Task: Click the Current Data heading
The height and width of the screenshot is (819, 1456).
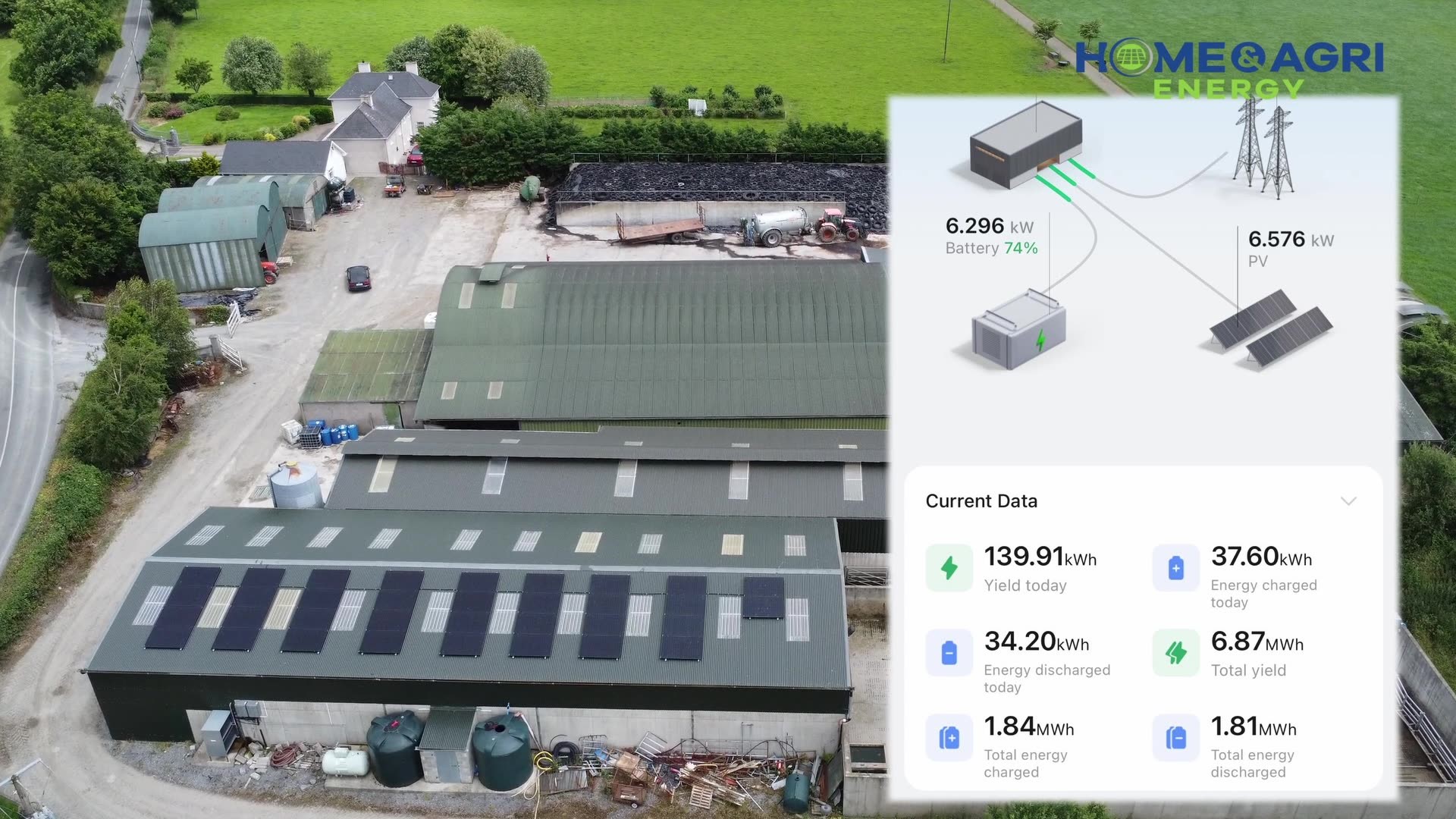Action: pyautogui.click(x=981, y=501)
